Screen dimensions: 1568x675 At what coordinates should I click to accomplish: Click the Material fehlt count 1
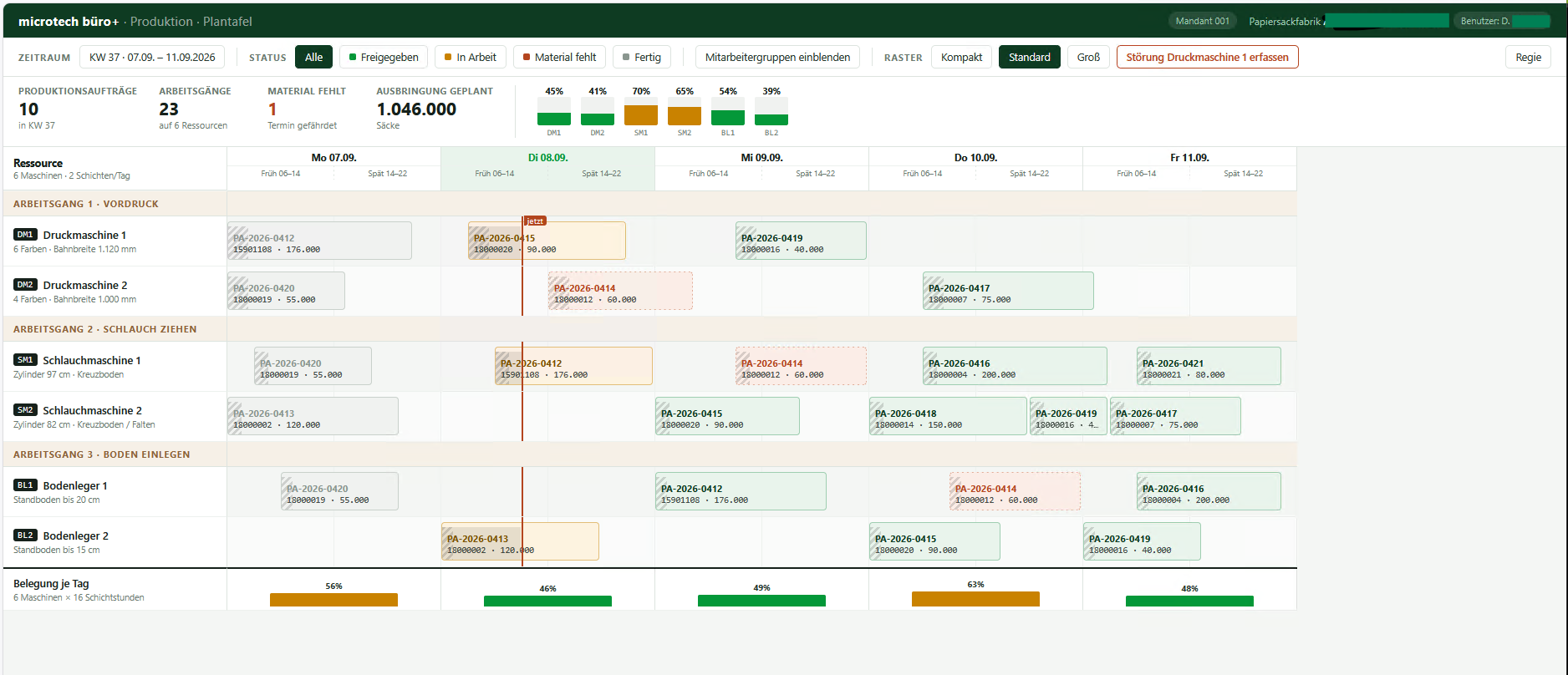[272, 109]
